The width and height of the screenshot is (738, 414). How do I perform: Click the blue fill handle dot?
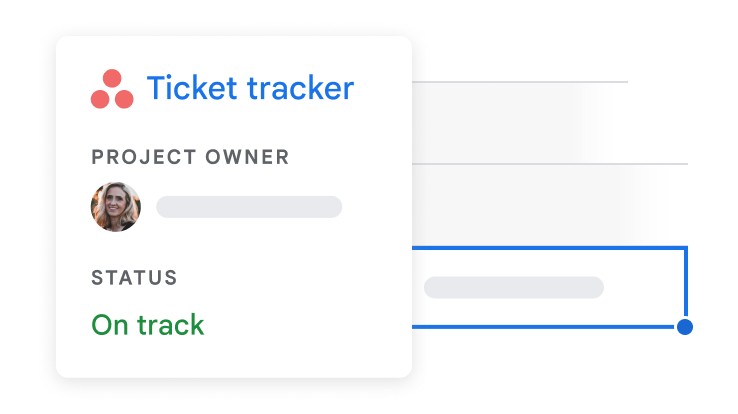(x=685, y=327)
